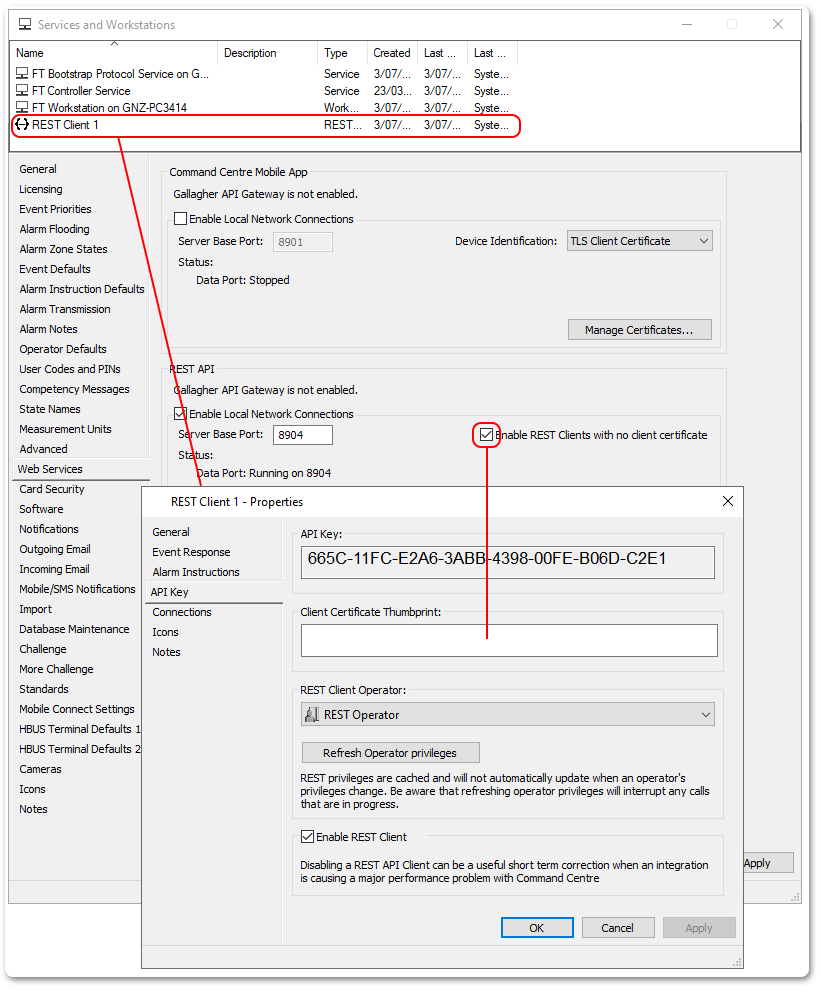Open the Alarm Instructions page in Properties
This screenshot has width=821, height=992.
(x=196, y=572)
